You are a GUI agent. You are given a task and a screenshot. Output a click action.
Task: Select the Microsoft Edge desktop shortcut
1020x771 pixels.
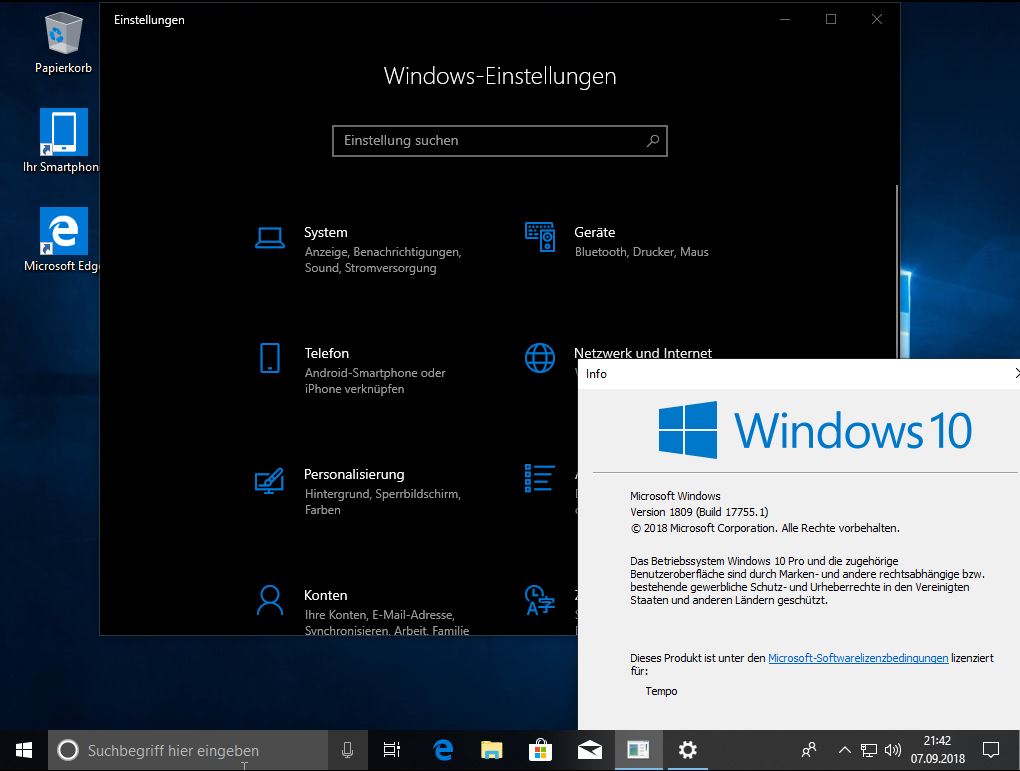pos(62,239)
